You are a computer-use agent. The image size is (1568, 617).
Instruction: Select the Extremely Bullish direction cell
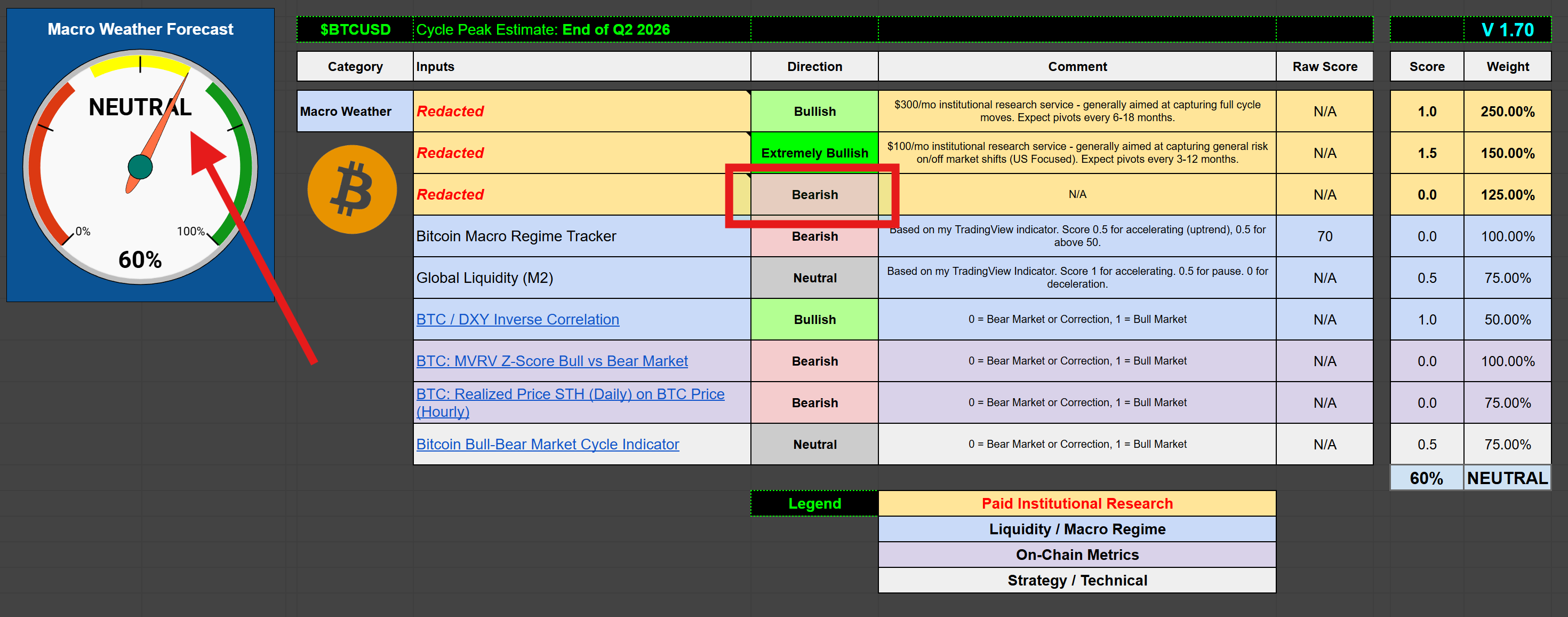(x=814, y=153)
